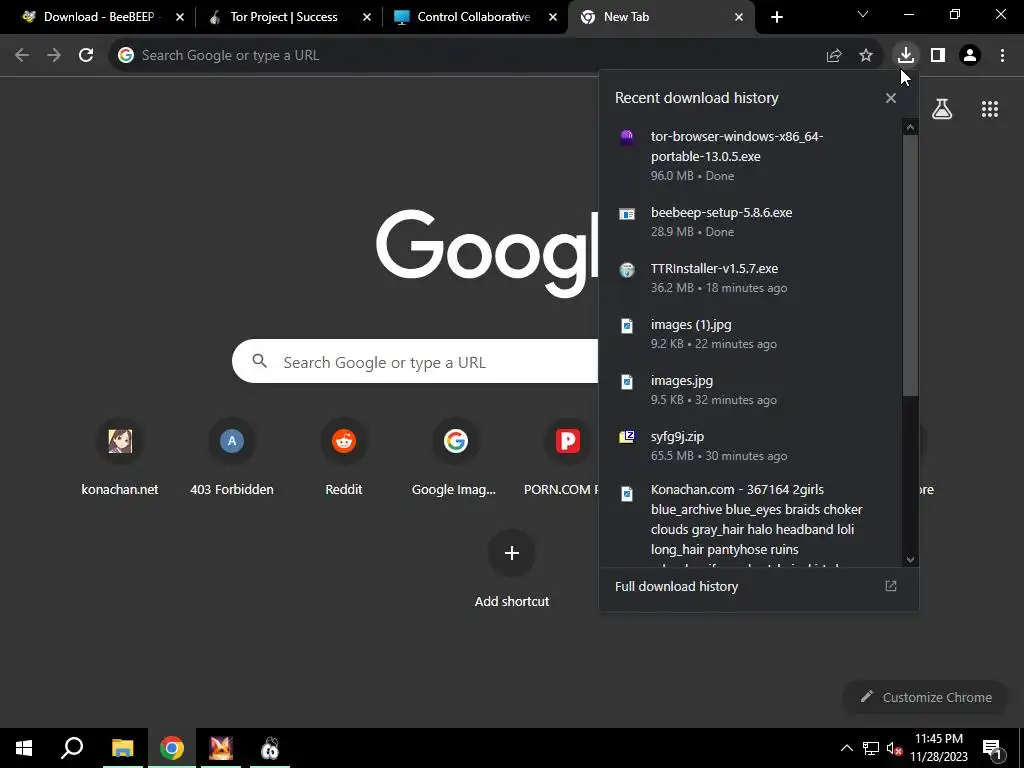Open the Chrome downloads toolbar icon
Image resolution: width=1024 pixels, height=768 pixels.
coord(905,55)
